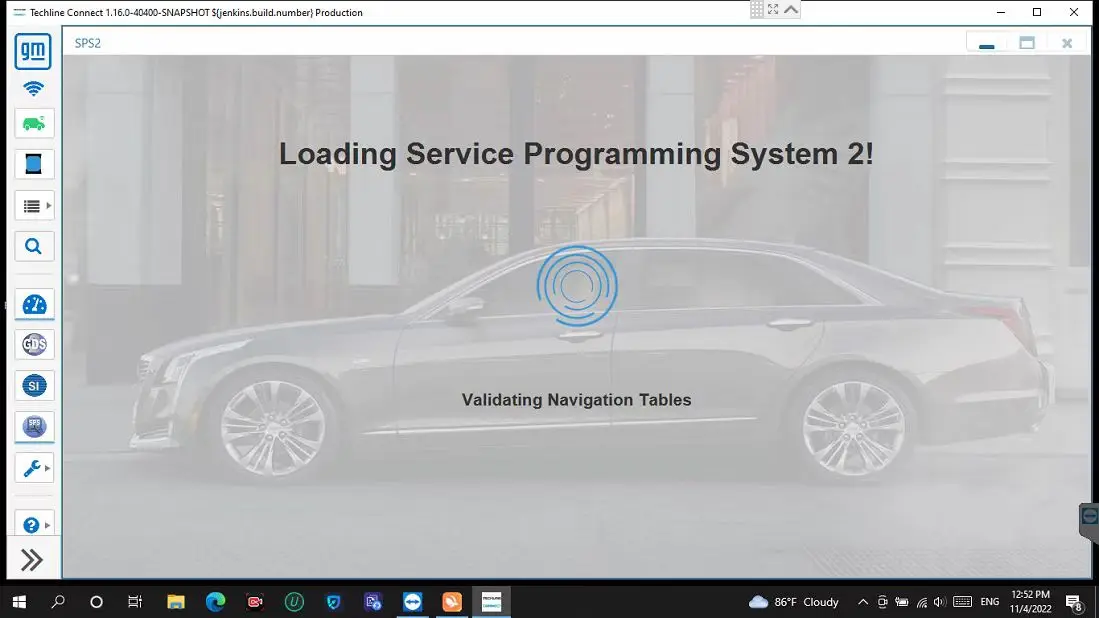Screen dimensions: 1099x618
Task: Open the volume control in system tray
Action: tap(940, 602)
